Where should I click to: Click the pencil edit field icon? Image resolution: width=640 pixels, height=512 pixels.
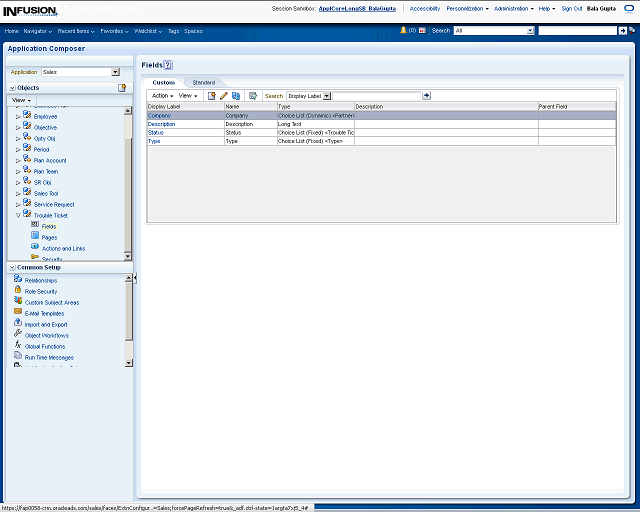[224, 96]
